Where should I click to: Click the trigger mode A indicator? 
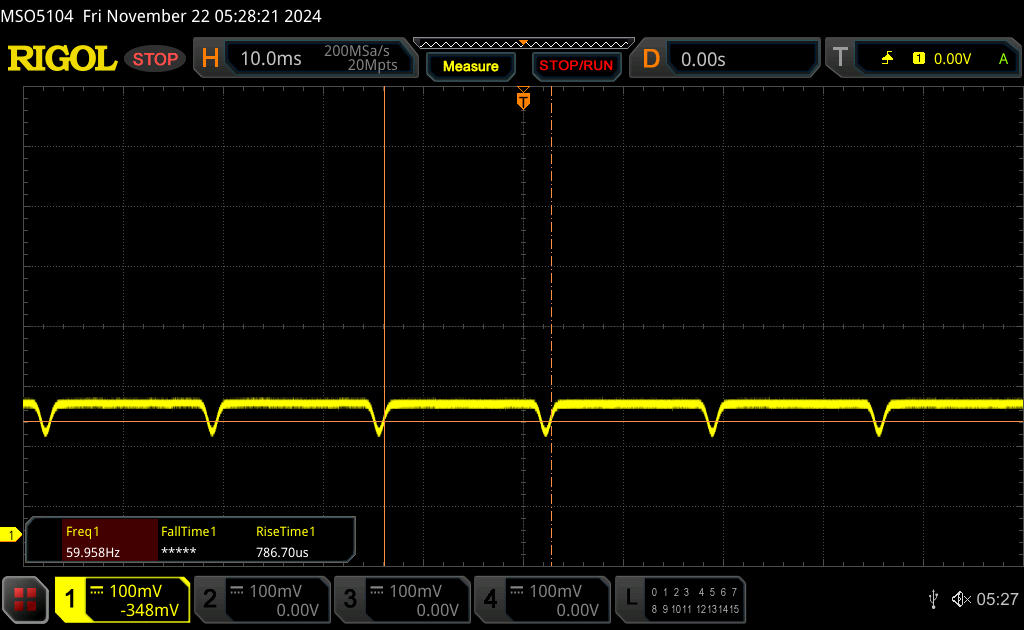[1003, 59]
